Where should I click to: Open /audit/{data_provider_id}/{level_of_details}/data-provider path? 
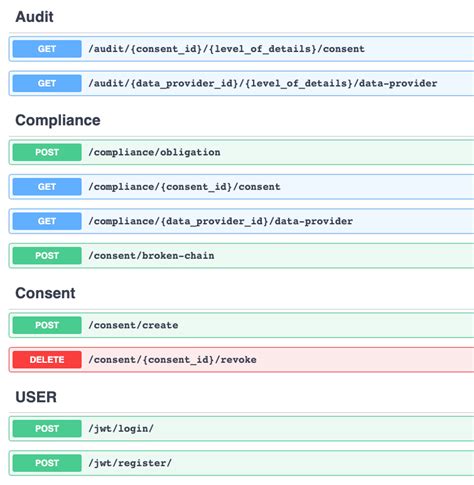click(263, 83)
